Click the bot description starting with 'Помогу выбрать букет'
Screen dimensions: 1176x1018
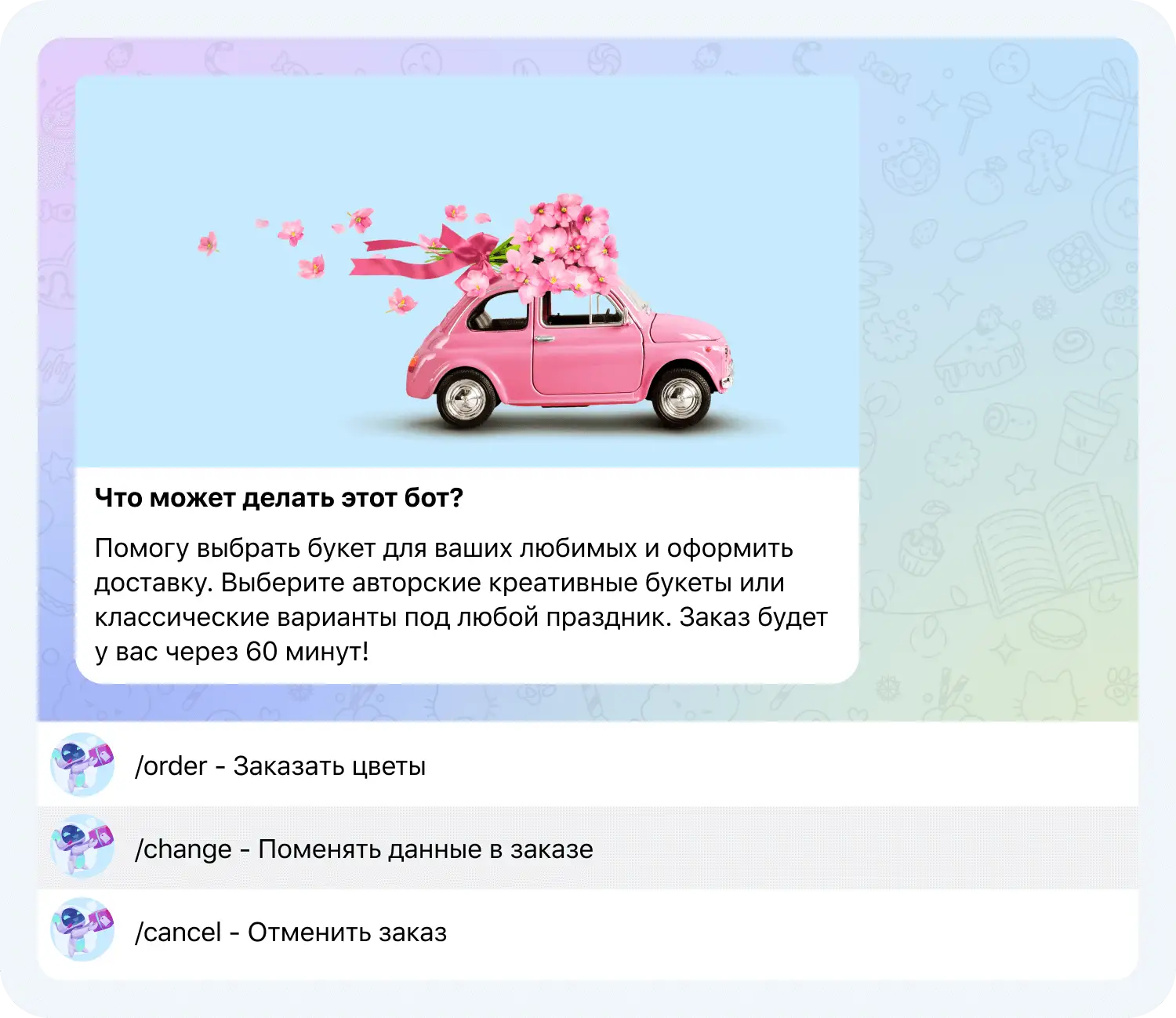[461, 600]
